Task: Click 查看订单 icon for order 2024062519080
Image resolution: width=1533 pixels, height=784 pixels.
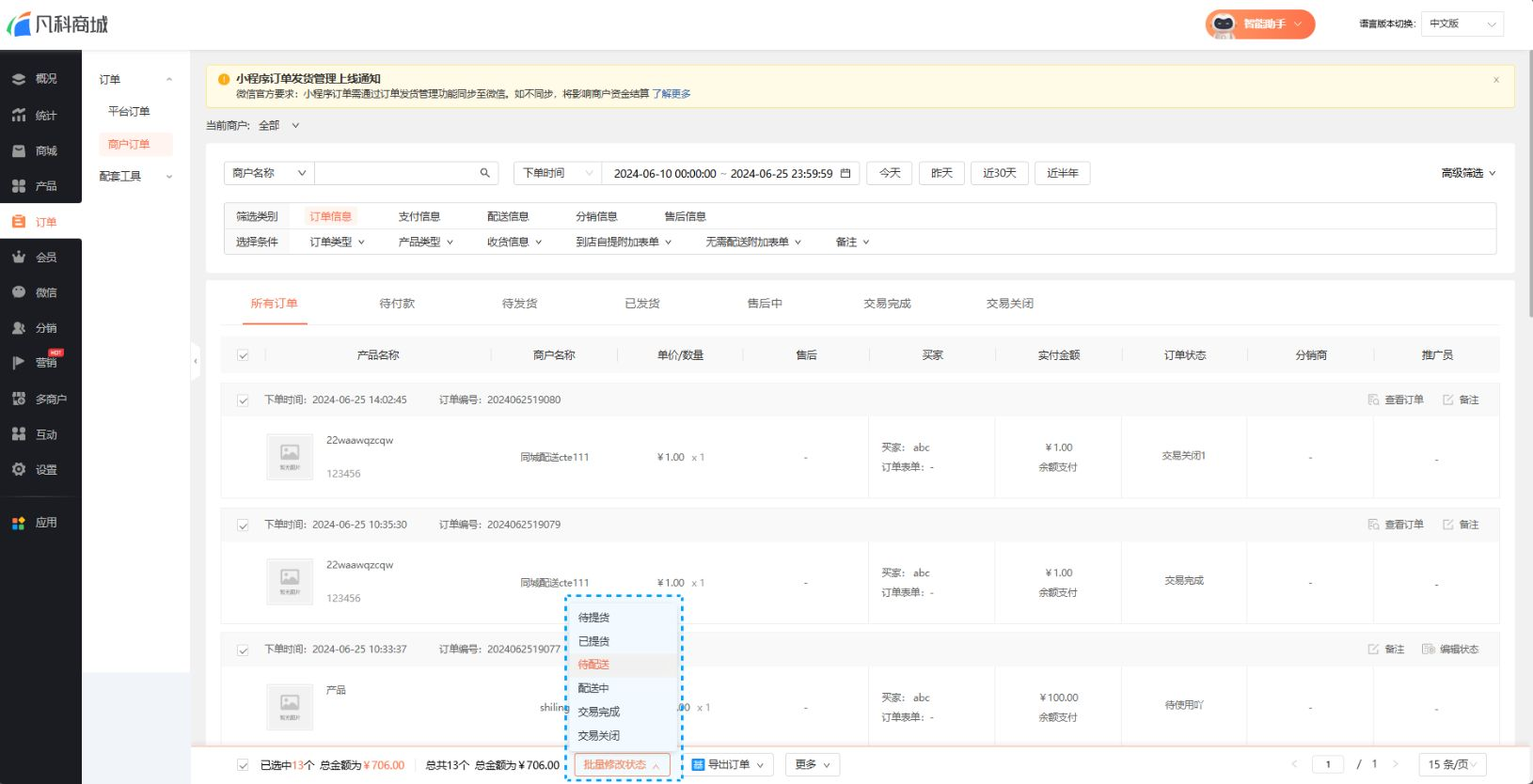Action: click(1373, 400)
